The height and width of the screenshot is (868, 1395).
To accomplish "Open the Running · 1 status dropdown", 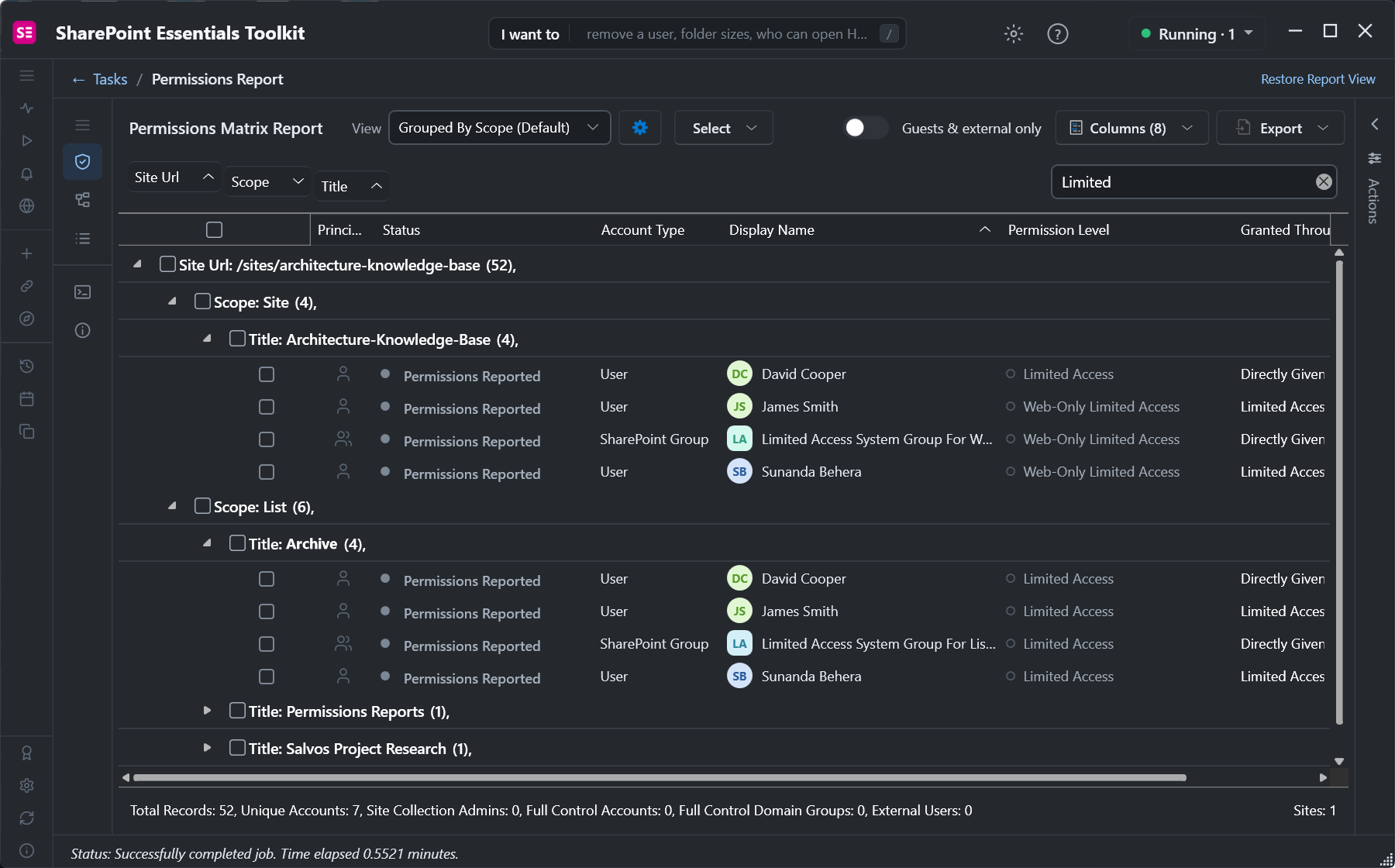I will tap(1197, 34).
